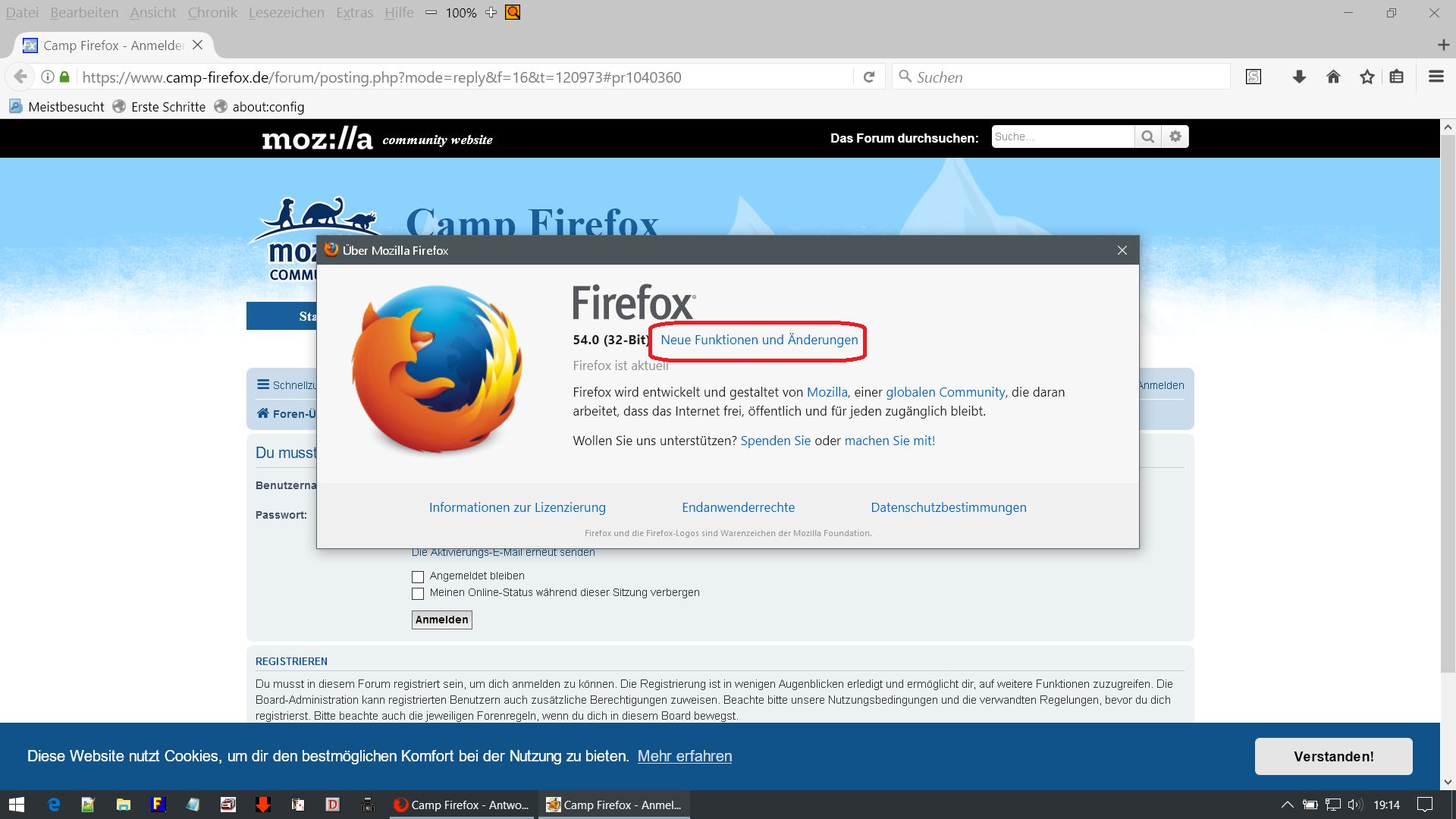Click the forum search magnifier icon
Image resolution: width=1456 pixels, height=819 pixels.
1147,136
